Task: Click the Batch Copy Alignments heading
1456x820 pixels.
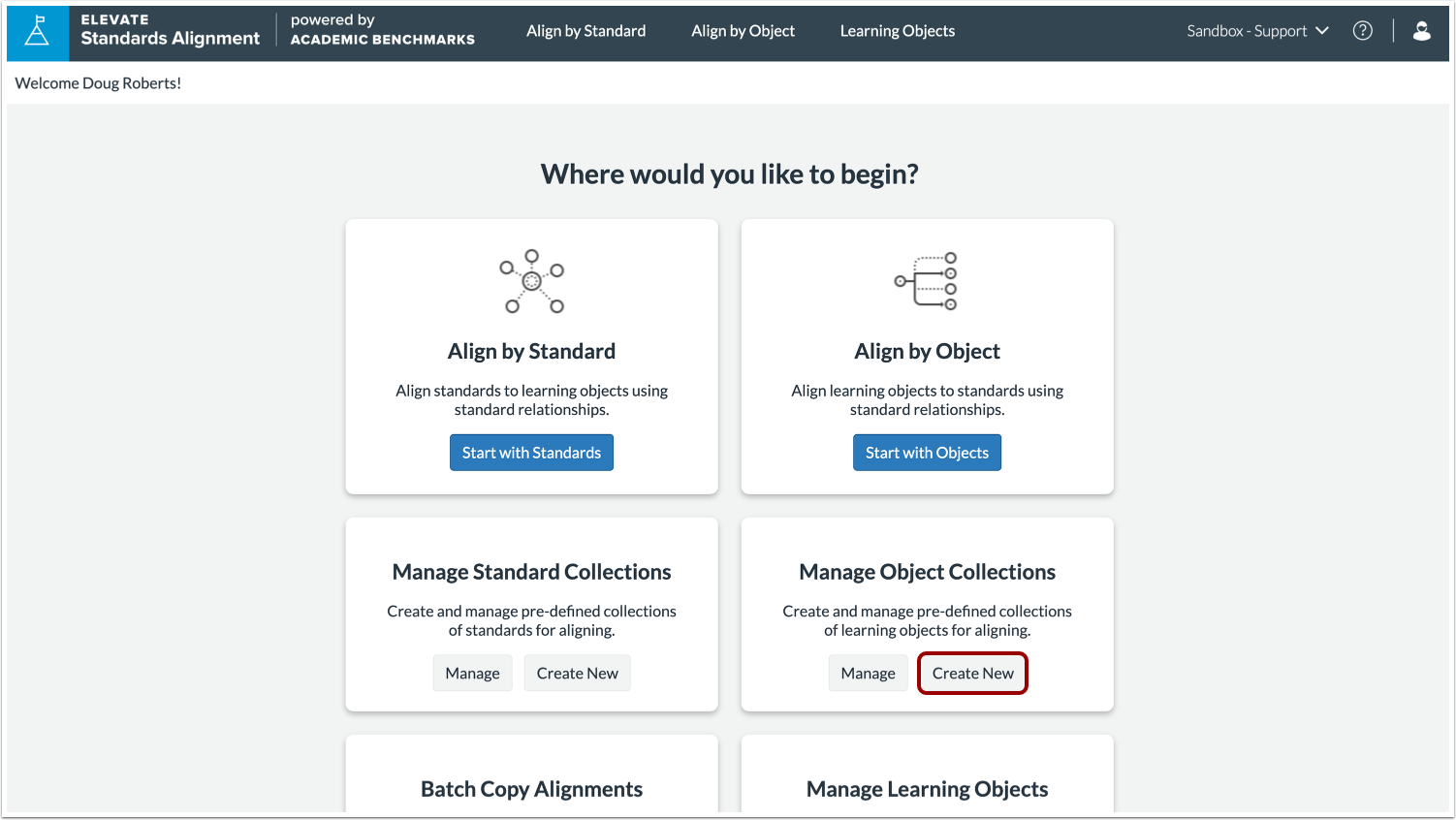Action: [531, 789]
